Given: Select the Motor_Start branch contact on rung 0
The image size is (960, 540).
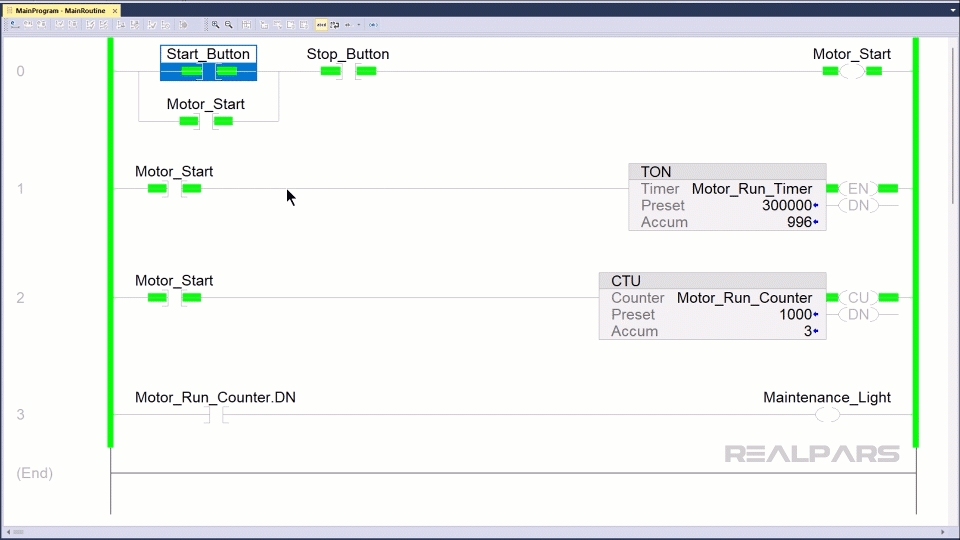Looking at the screenshot, I should [206, 121].
